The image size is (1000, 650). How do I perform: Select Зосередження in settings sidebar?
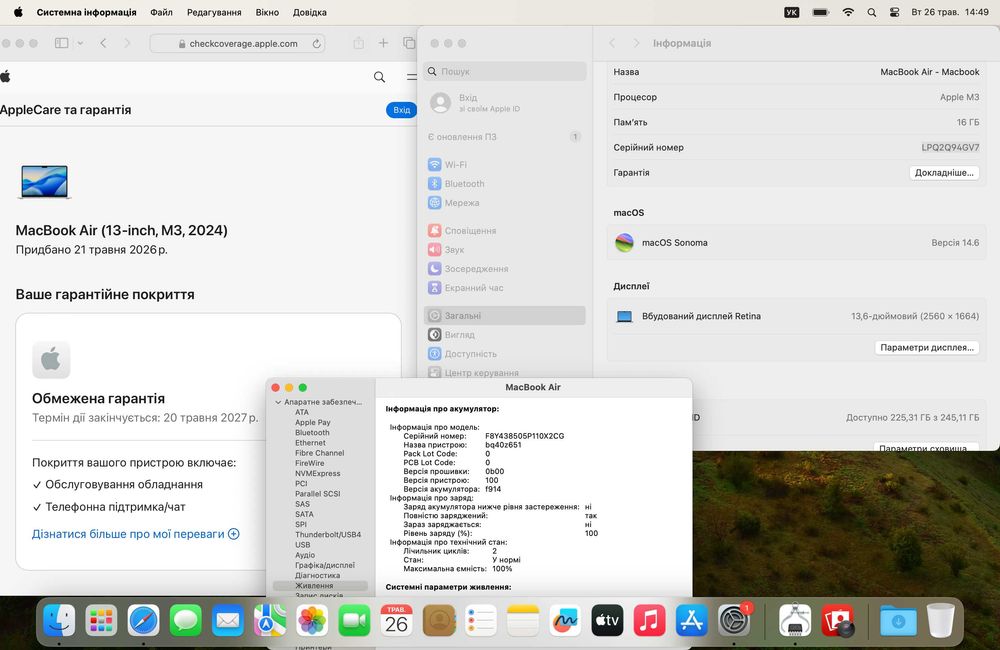[504, 269]
